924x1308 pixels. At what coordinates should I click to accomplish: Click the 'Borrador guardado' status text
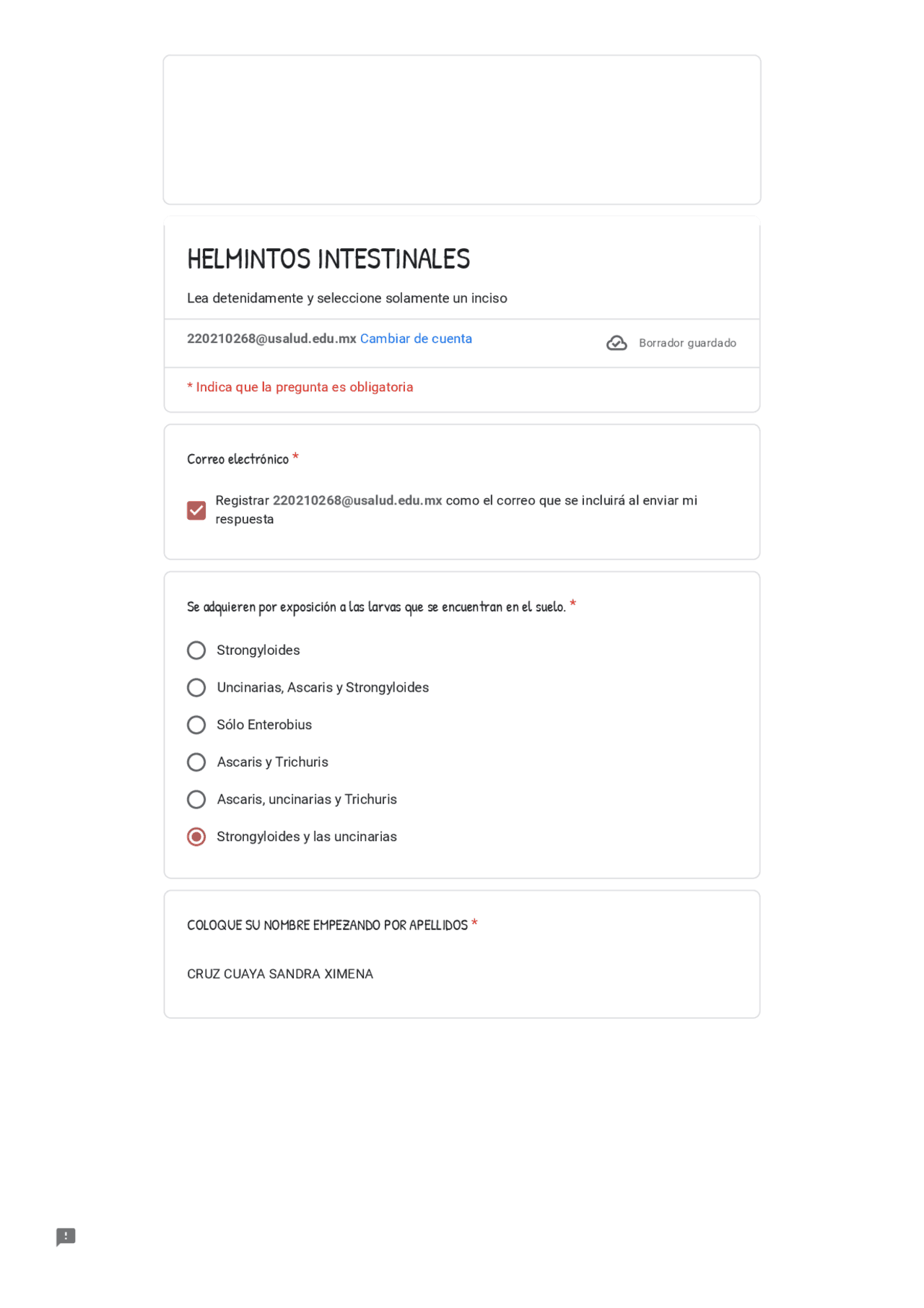pos(687,343)
